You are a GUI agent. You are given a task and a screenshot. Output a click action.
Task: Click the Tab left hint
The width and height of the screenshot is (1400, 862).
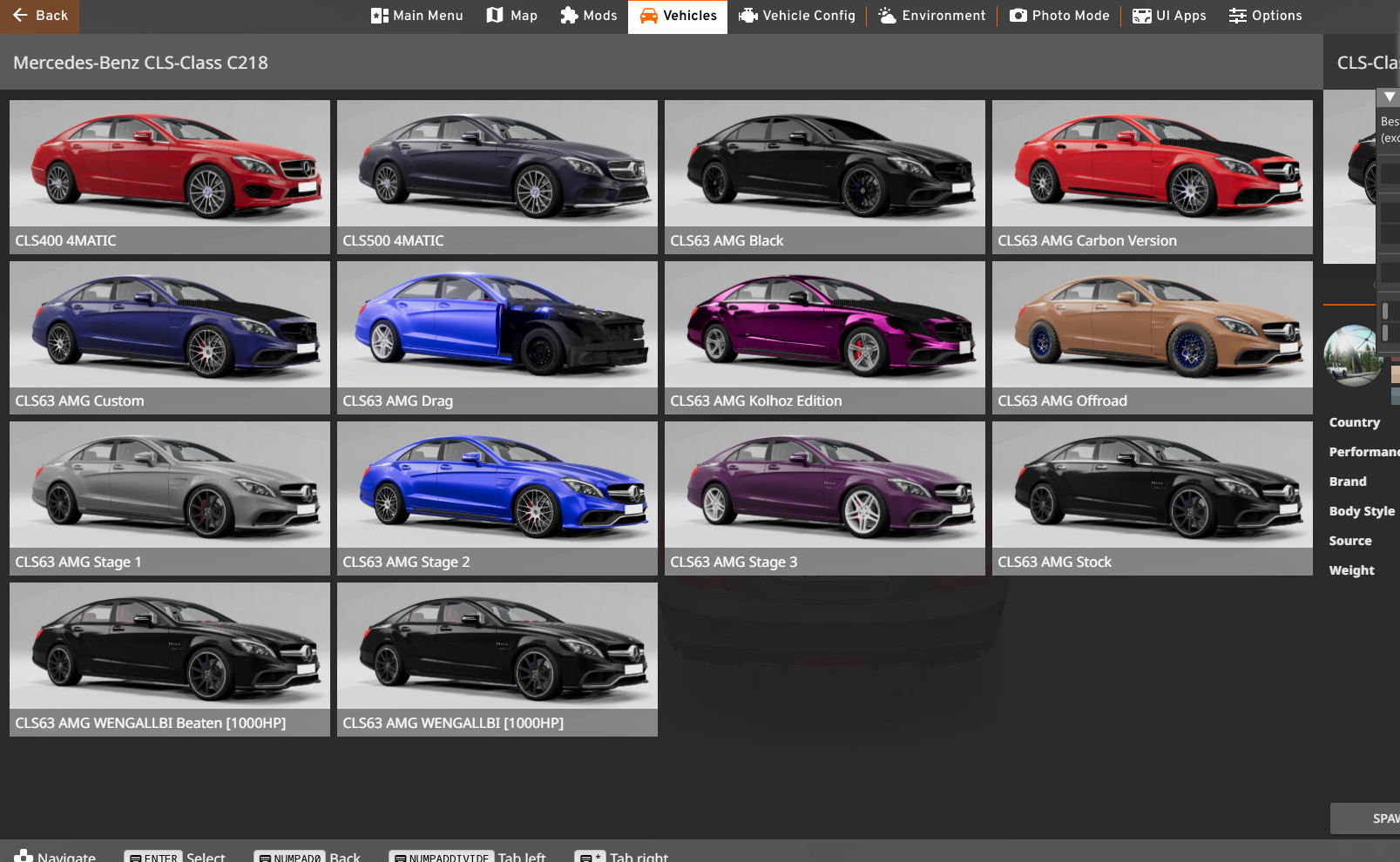pos(468,857)
